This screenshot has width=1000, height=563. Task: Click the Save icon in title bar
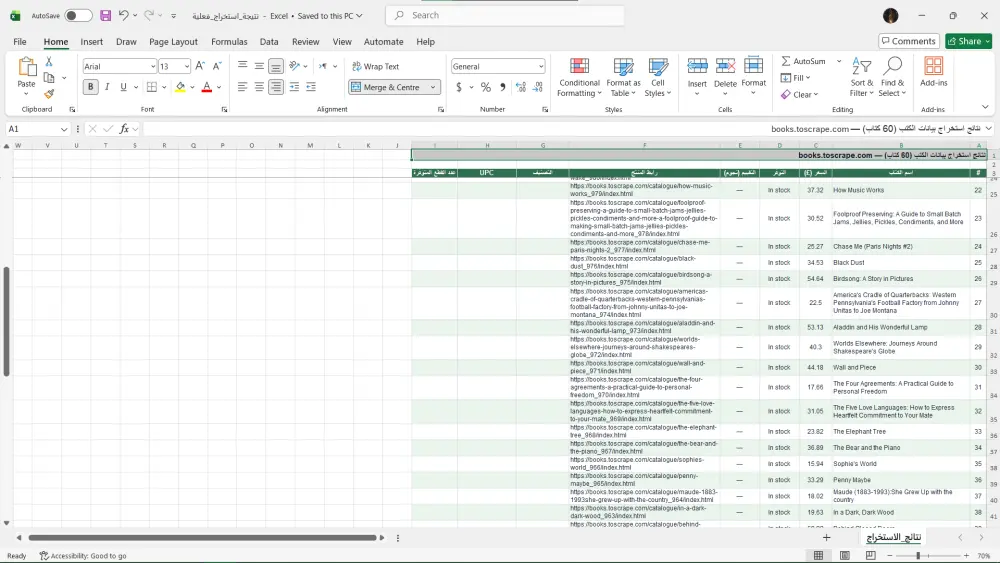[106, 15]
